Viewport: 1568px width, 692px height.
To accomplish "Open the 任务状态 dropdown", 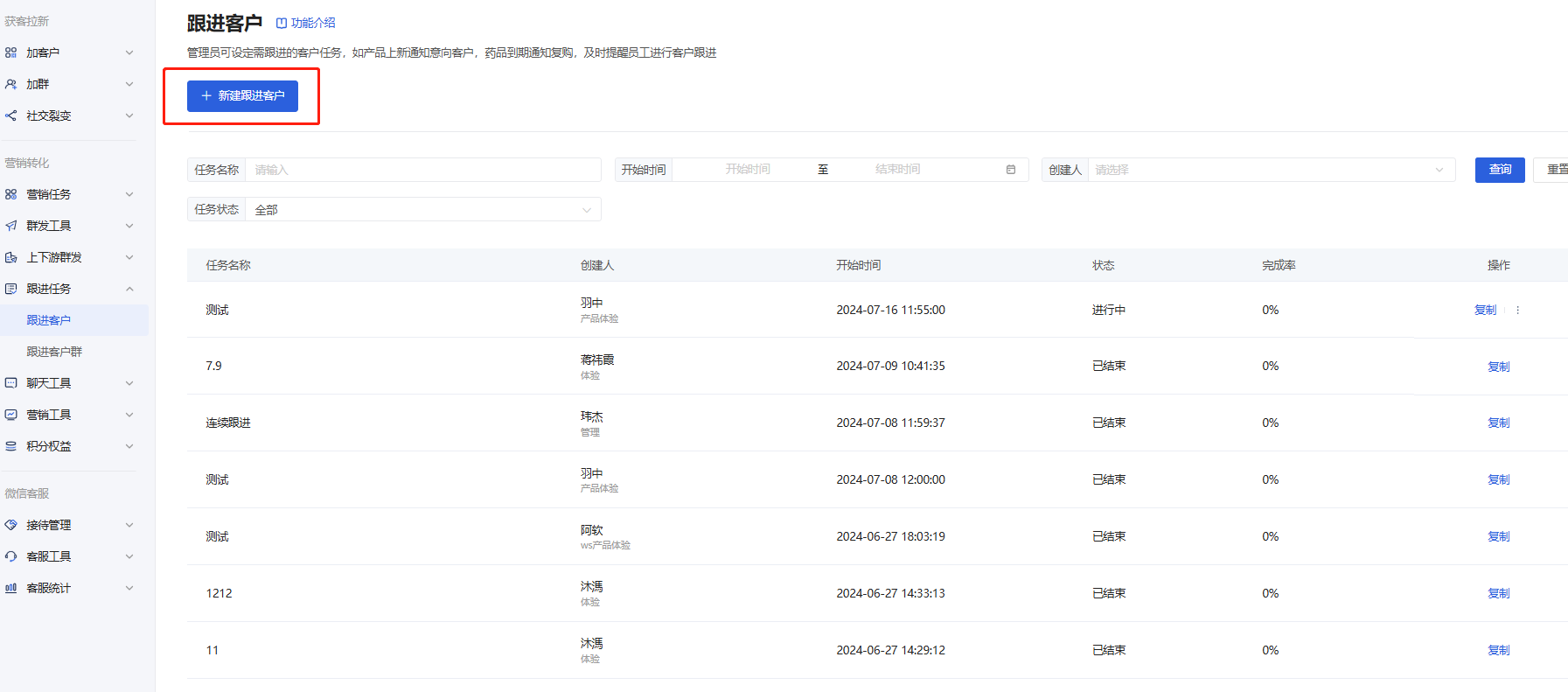I will [x=423, y=210].
